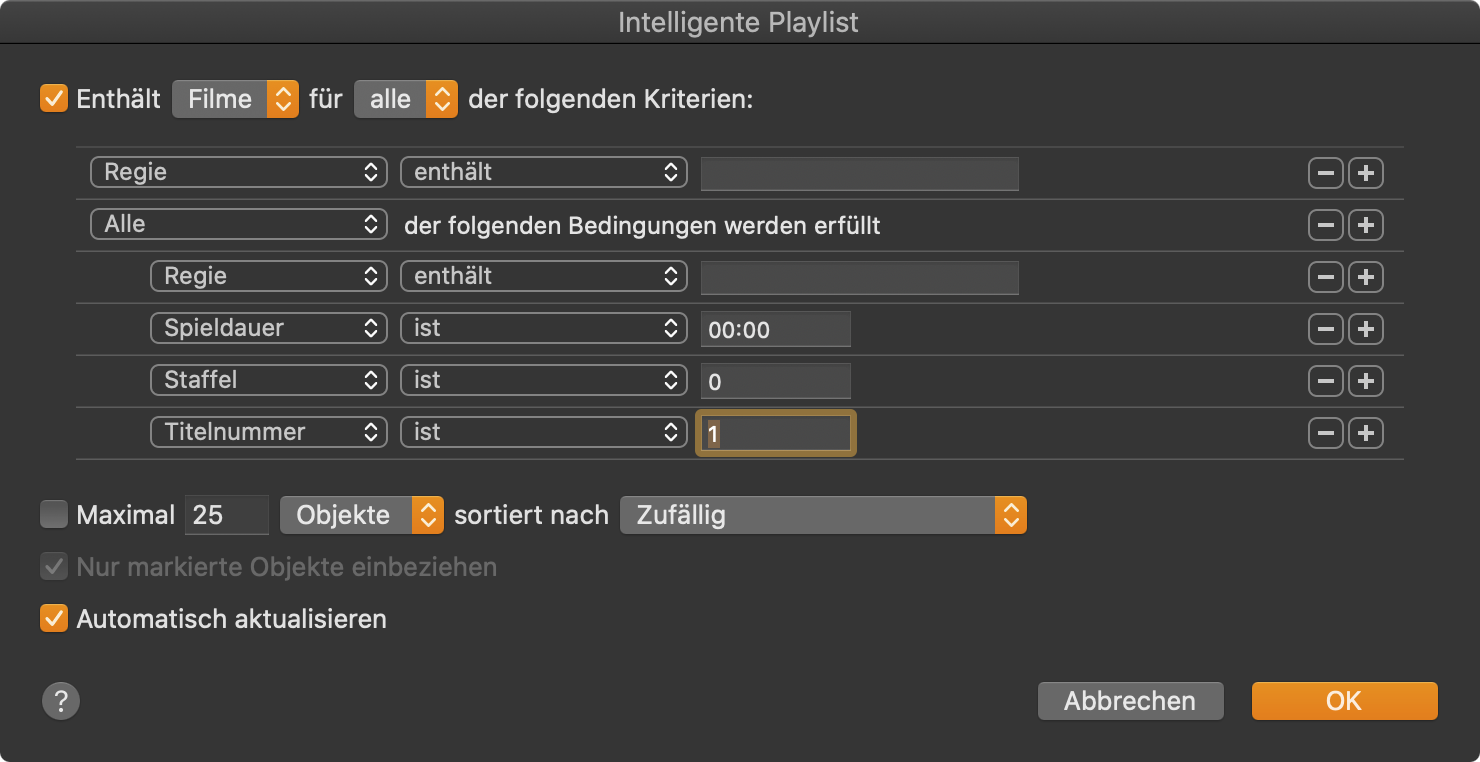This screenshot has height=762, width=1480.
Task: Open the help question mark button
Action: (x=60, y=700)
